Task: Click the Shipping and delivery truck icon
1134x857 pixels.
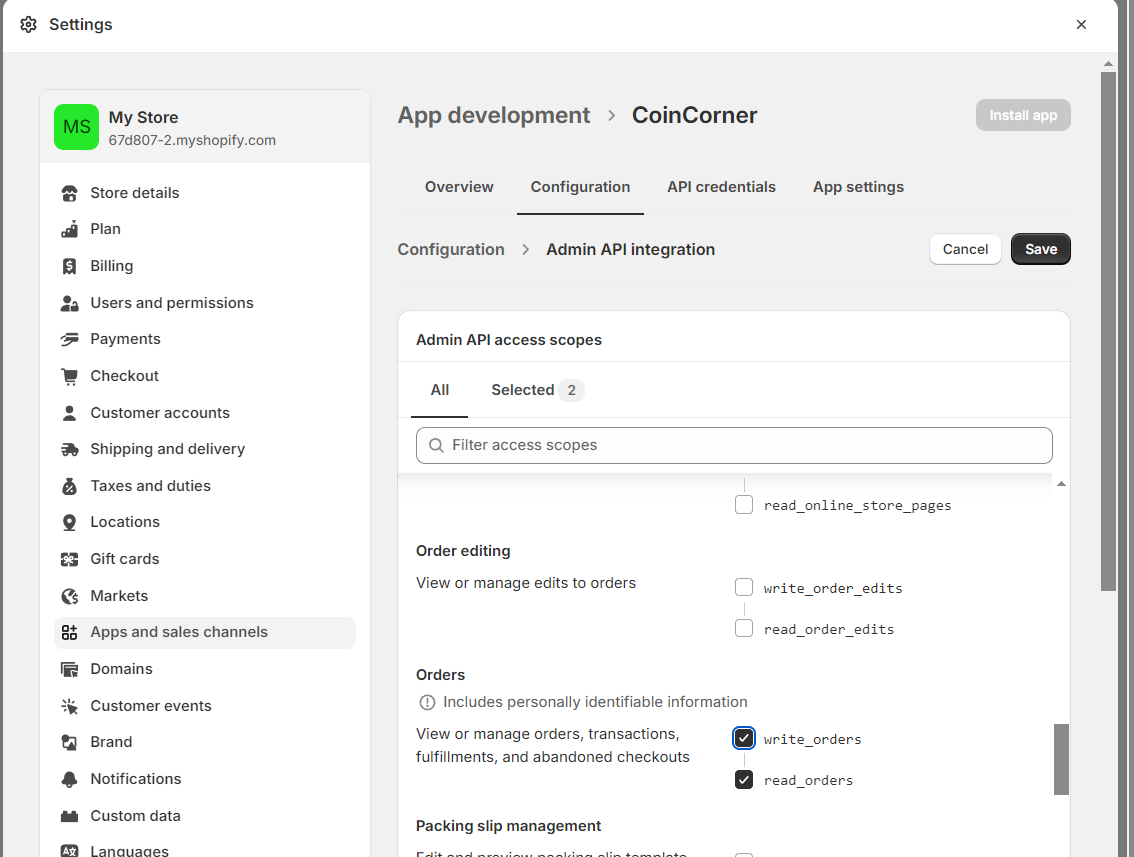Action: (x=69, y=449)
